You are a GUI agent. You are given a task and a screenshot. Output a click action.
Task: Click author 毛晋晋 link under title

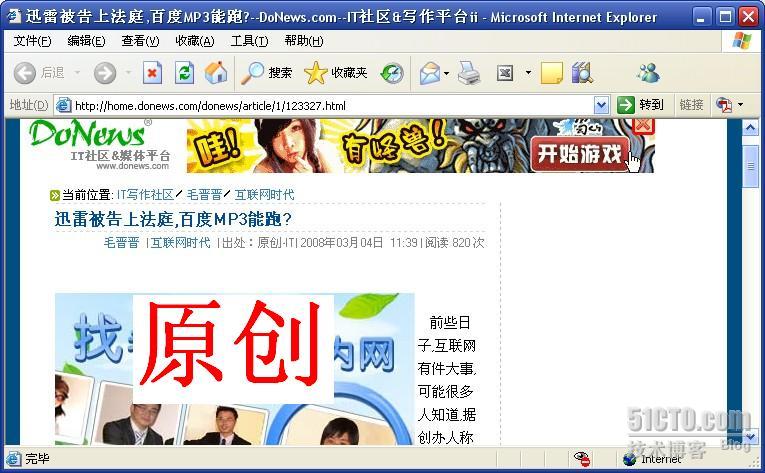click(121, 243)
